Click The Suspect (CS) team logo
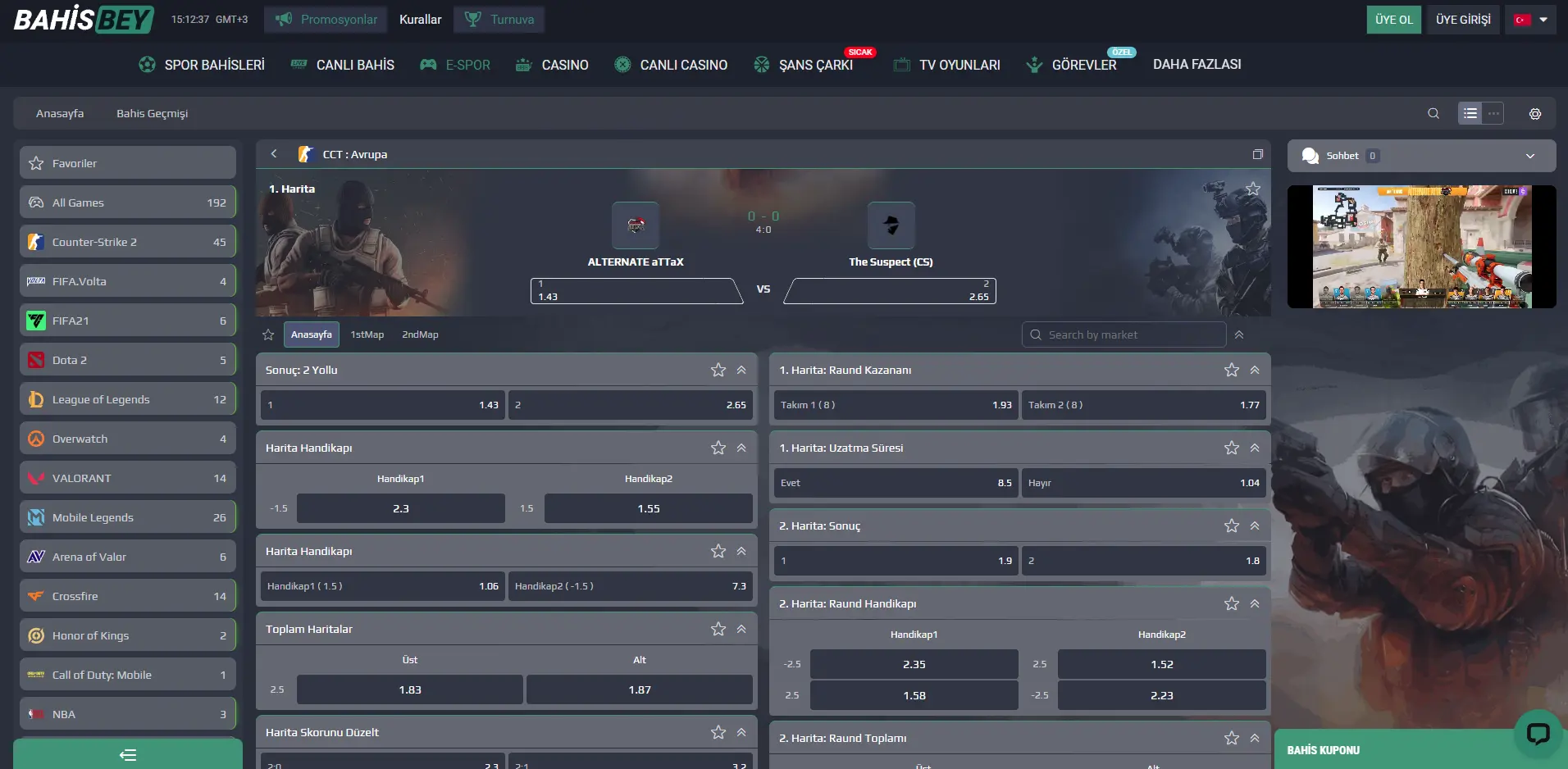 (891, 225)
